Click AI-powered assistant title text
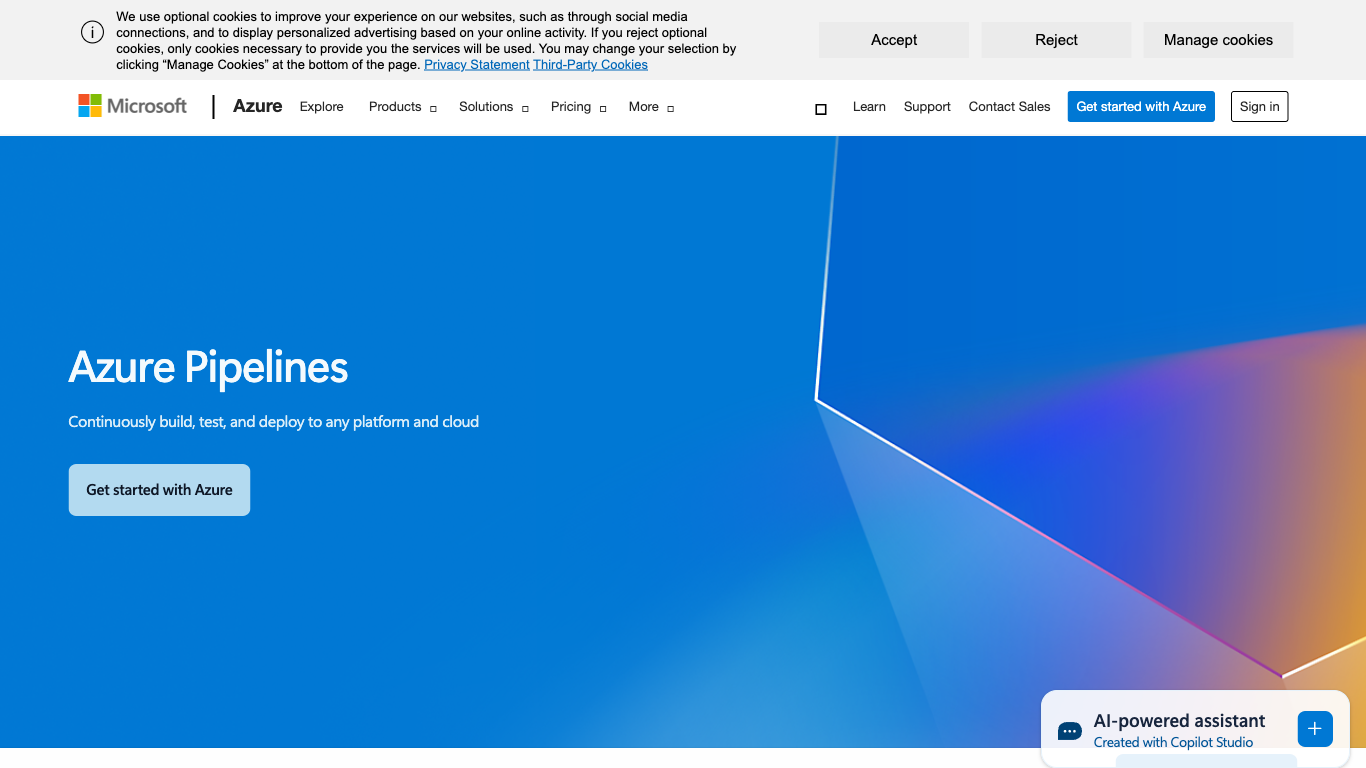 point(1179,721)
